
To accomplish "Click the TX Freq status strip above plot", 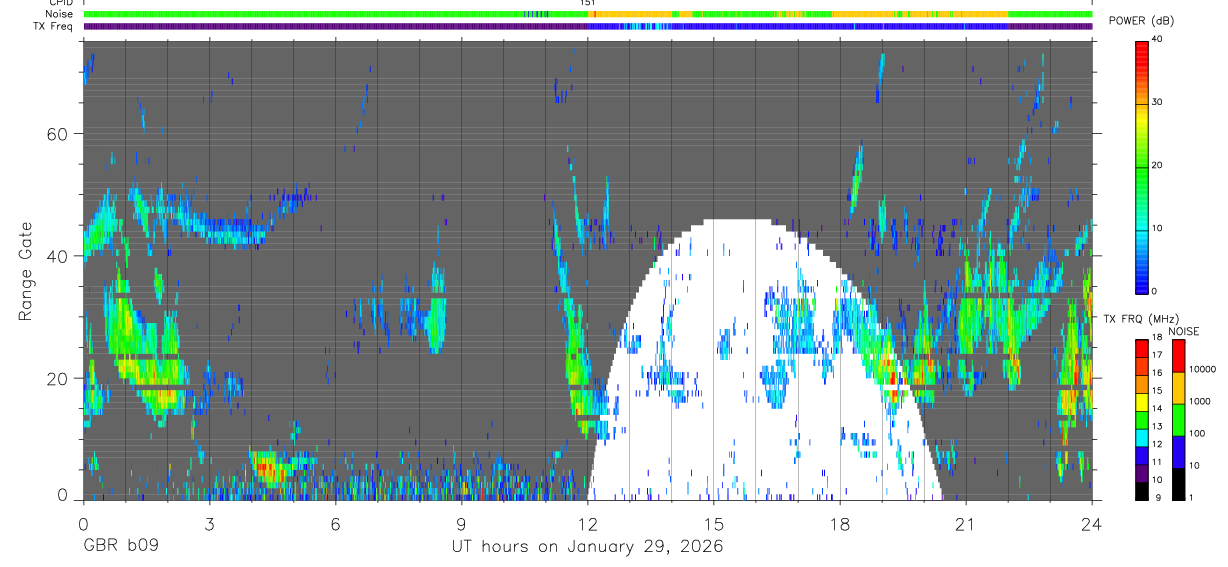I will pos(588,26).
